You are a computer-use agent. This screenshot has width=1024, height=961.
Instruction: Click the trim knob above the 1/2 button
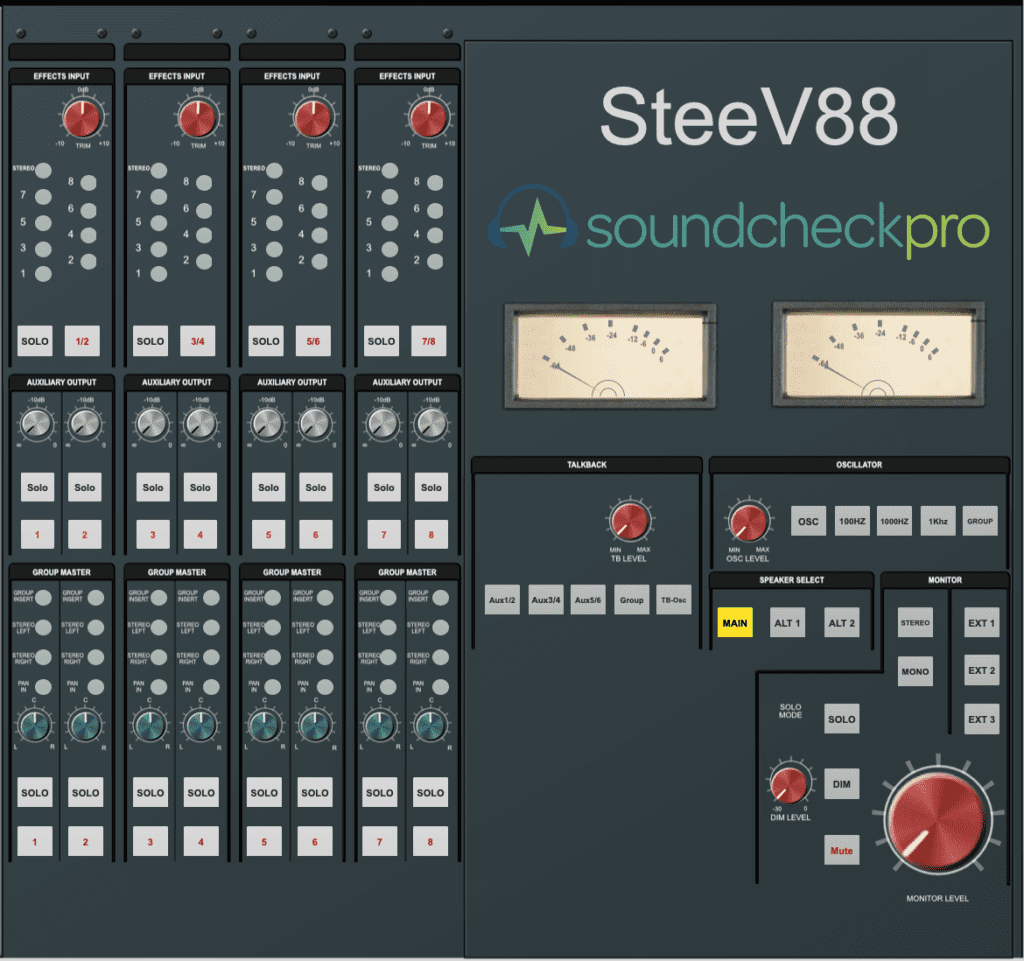(82, 118)
